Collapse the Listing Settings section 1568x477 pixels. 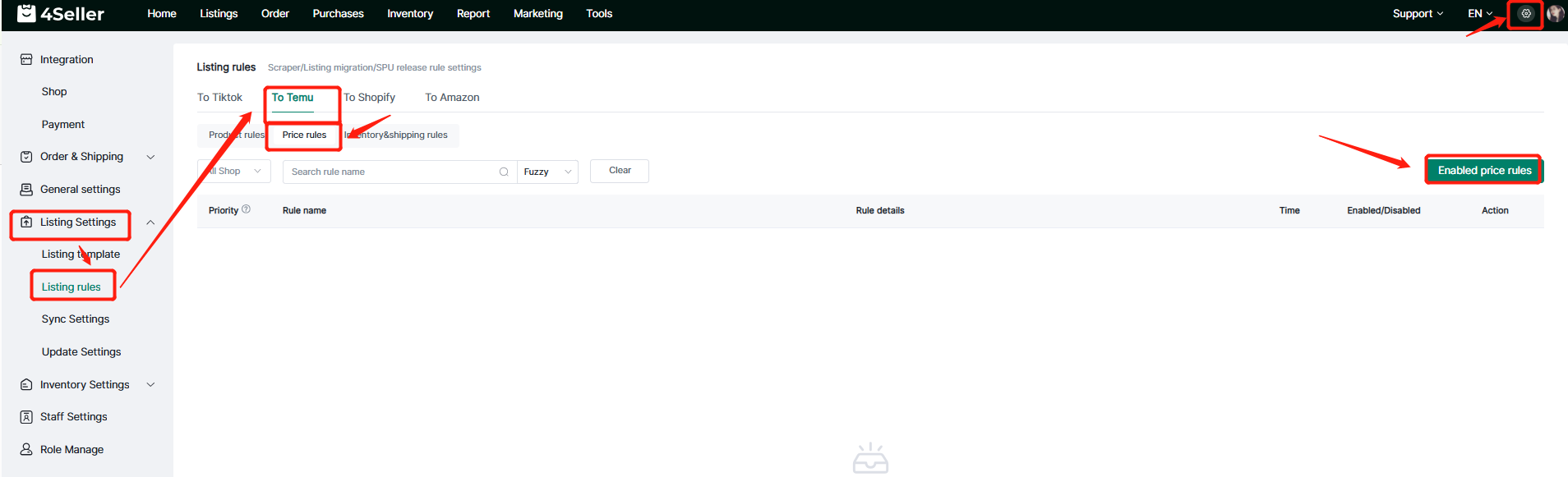[150, 222]
